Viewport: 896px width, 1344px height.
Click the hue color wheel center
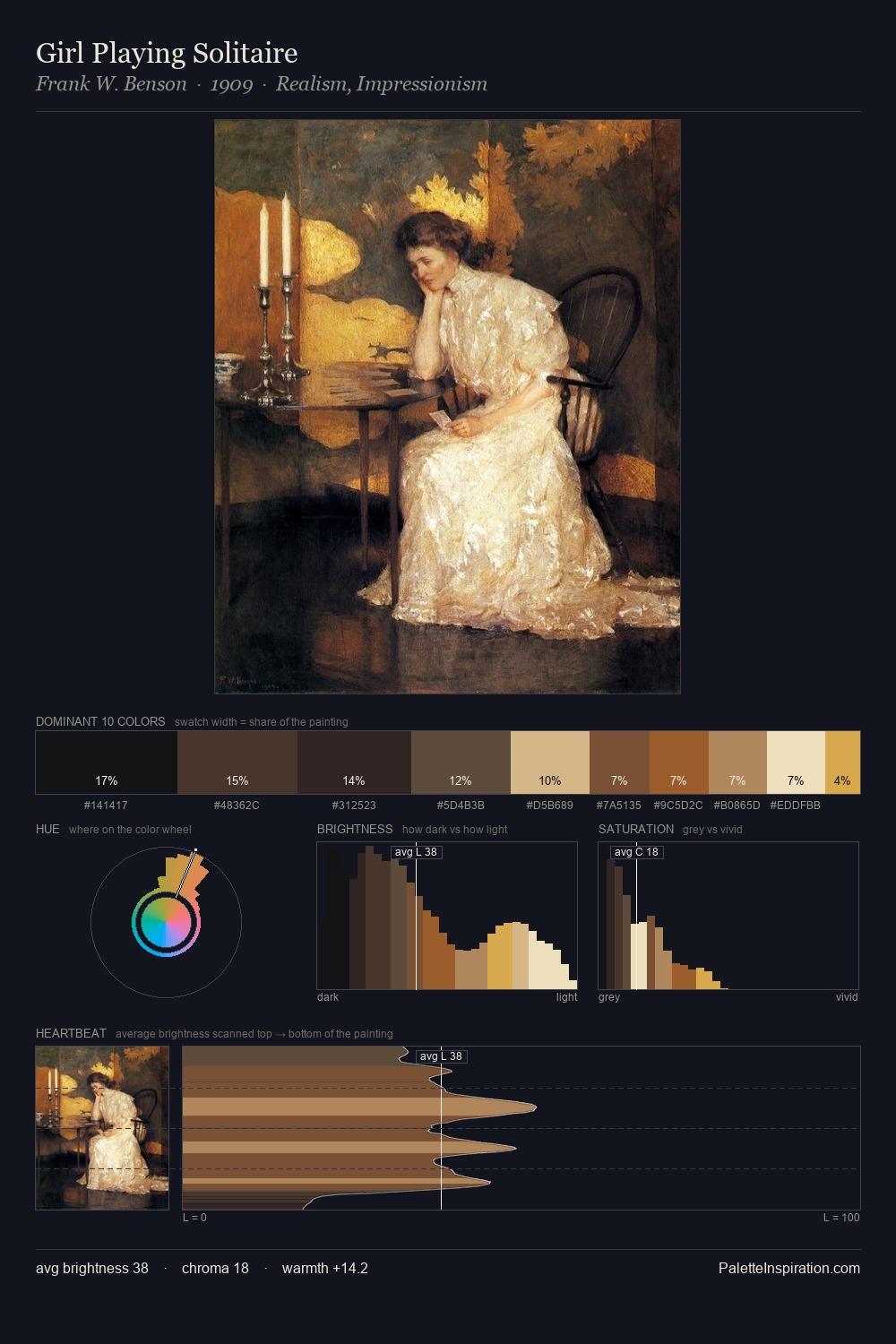point(166,922)
